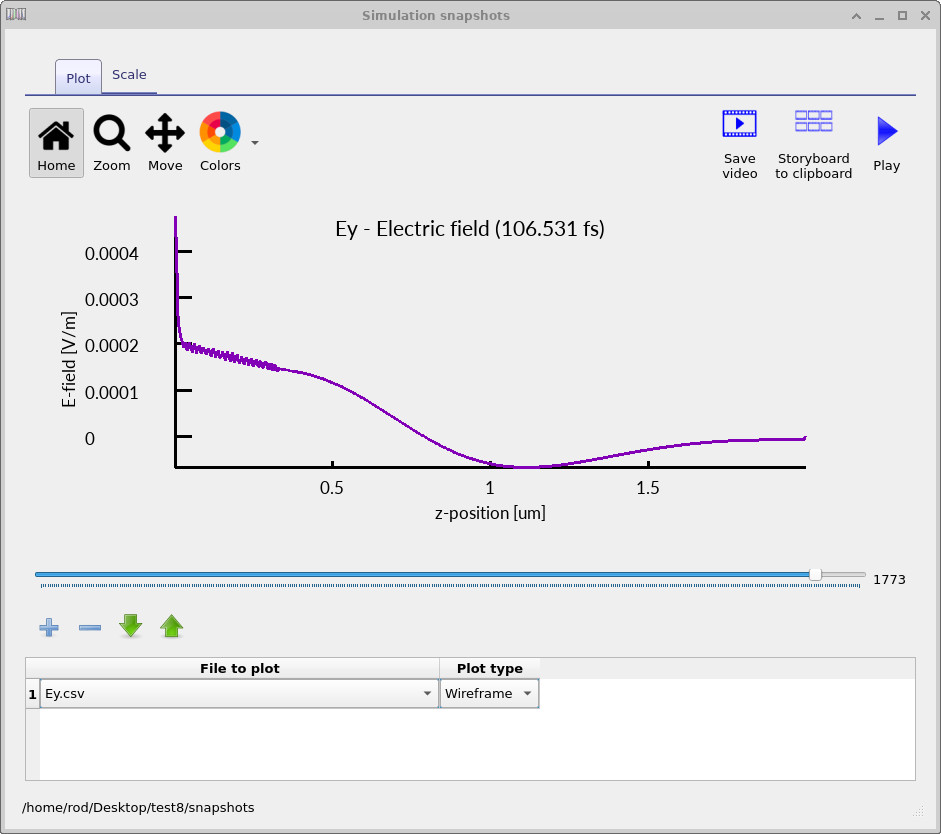Select the Plot tab

(78, 78)
